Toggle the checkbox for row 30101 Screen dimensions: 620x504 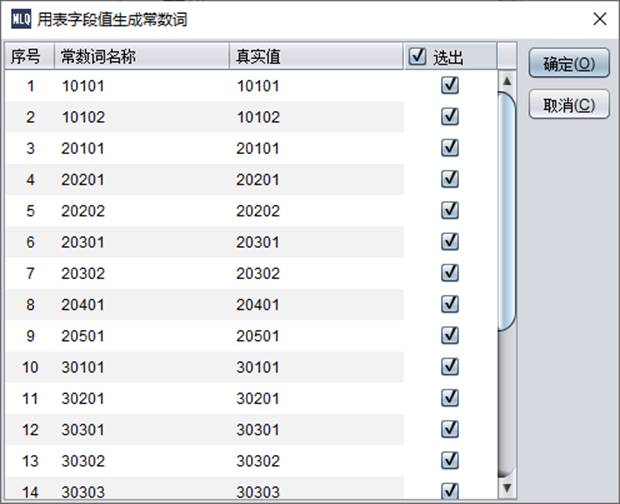449,367
